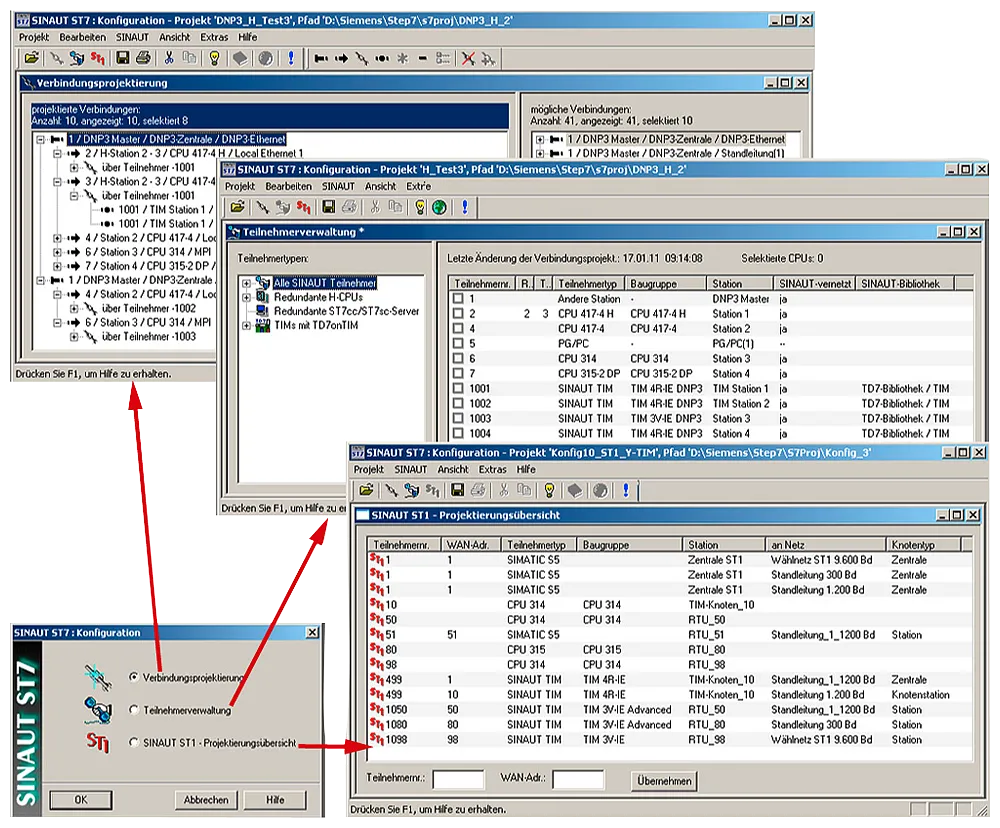Click options list icon in DNP3_H_Test3 connection toolbar

[443, 59]
